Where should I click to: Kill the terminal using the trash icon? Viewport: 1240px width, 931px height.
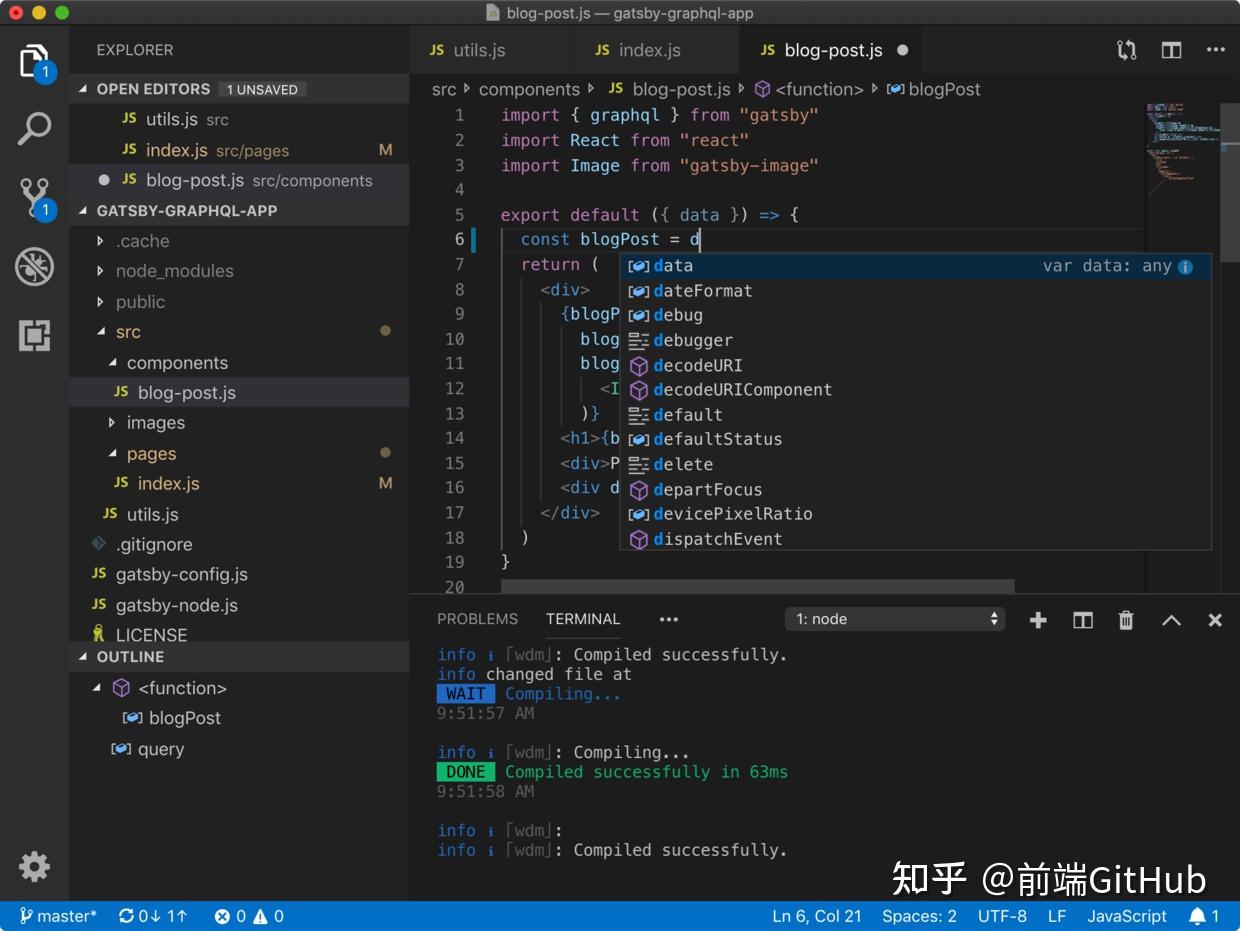point(1126,620)
